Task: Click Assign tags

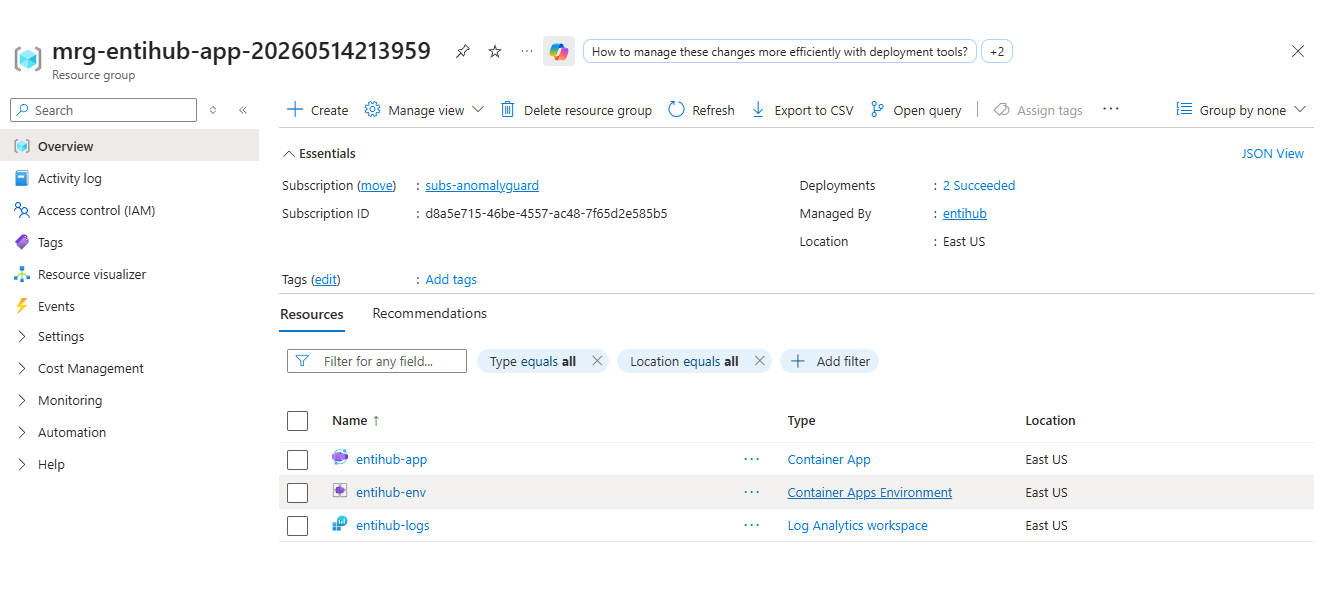Action: pos(1038,110)
